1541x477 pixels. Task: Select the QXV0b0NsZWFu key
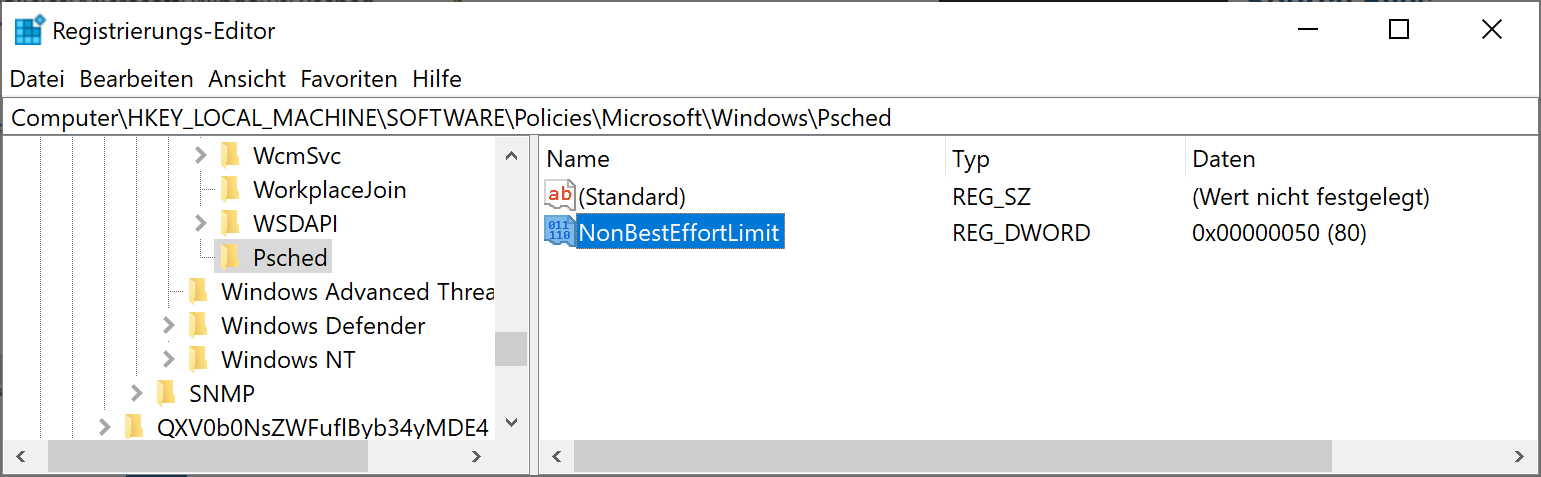pos(322,428)
